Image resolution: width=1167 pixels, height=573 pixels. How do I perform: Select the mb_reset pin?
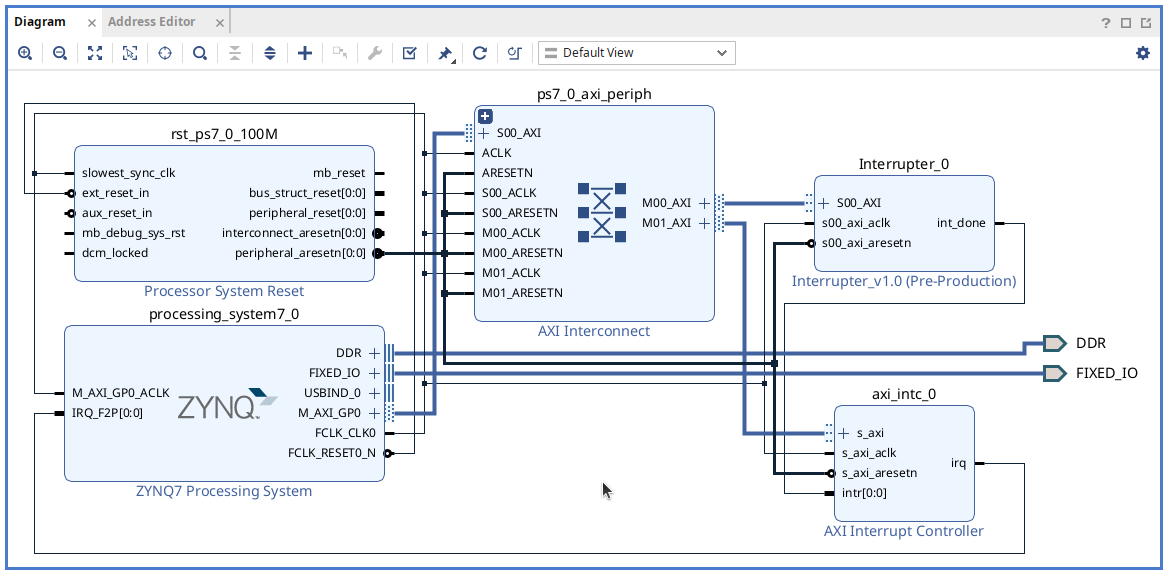pyautogui.click(x=339, y=173)
